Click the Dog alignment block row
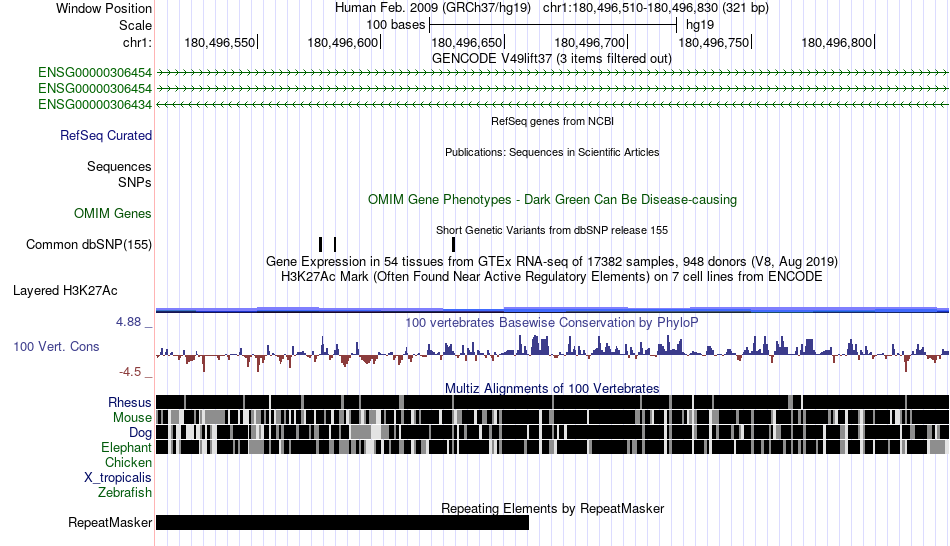950x546 pixels. pos(553,432)
